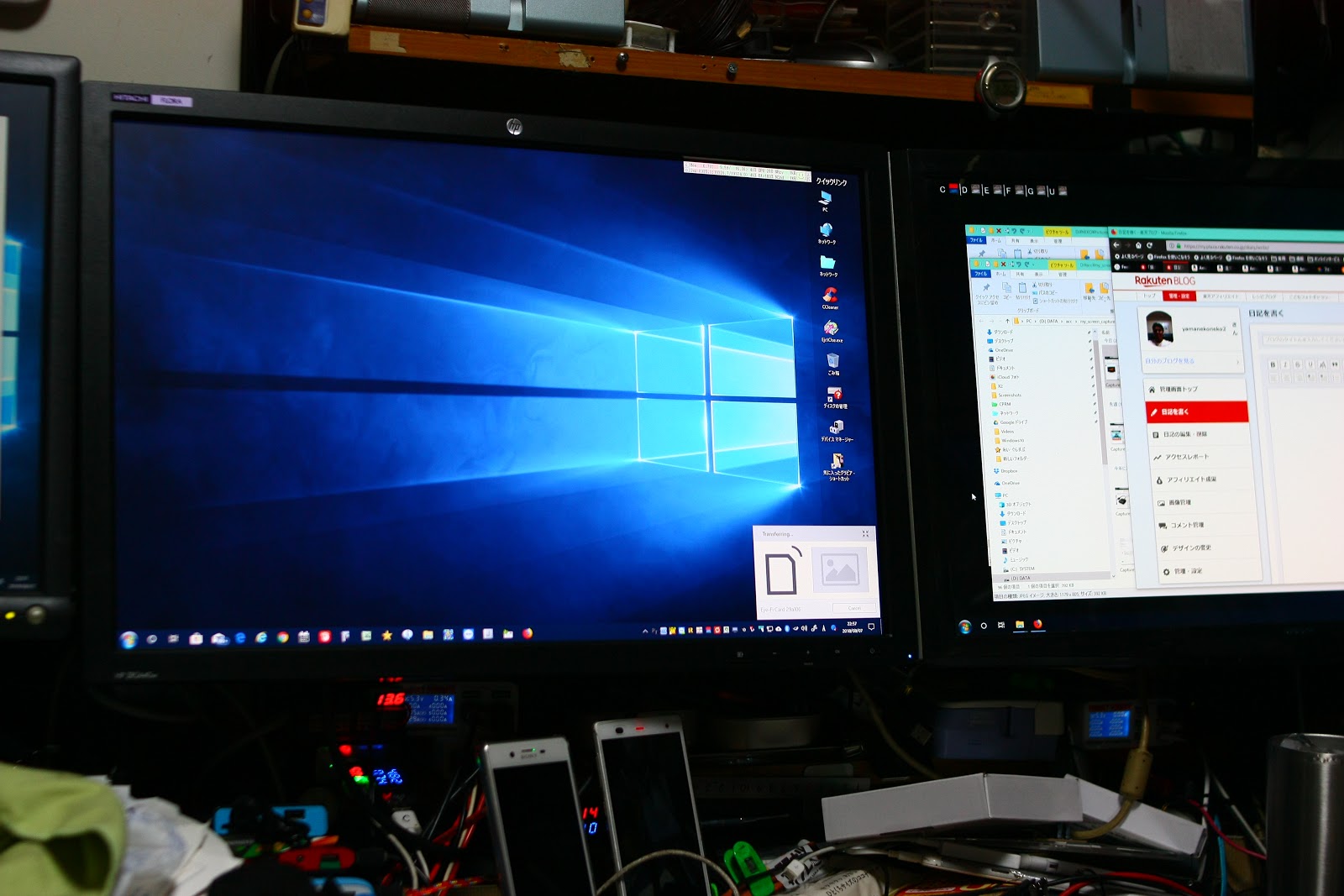Image resolution: width=1344 pixels, height=896 pixels.
Task: Toggle bold in blog editor toolbar
Action: pyautogui.click(x=1273, y=364)
